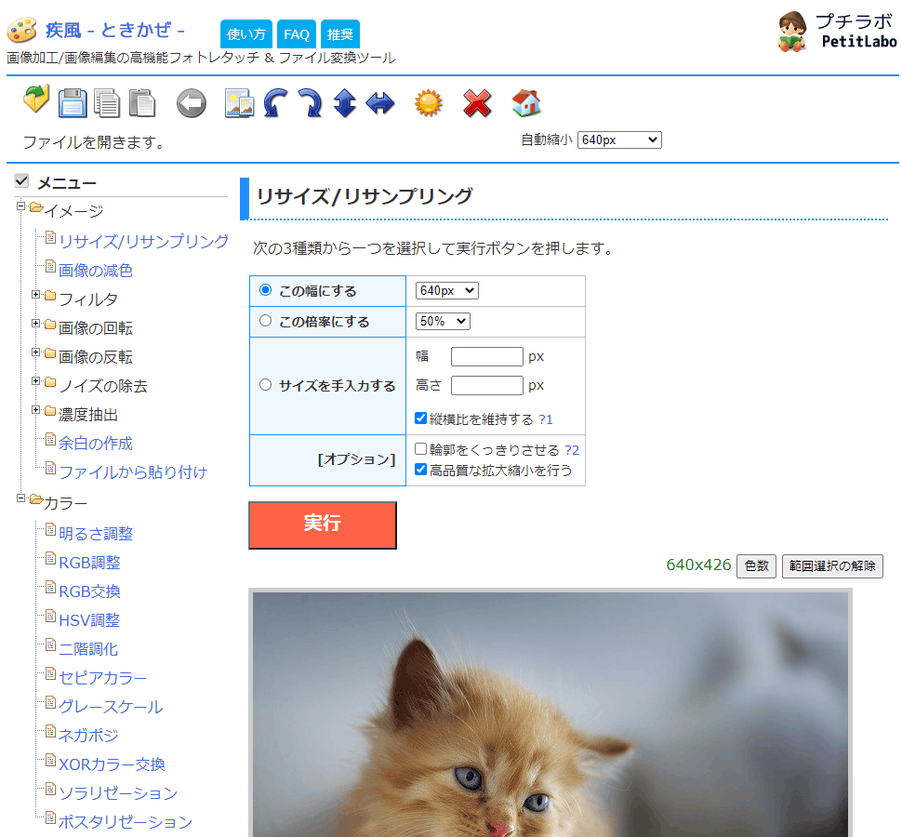Open 二階調化 menu item

click(89, 649)
